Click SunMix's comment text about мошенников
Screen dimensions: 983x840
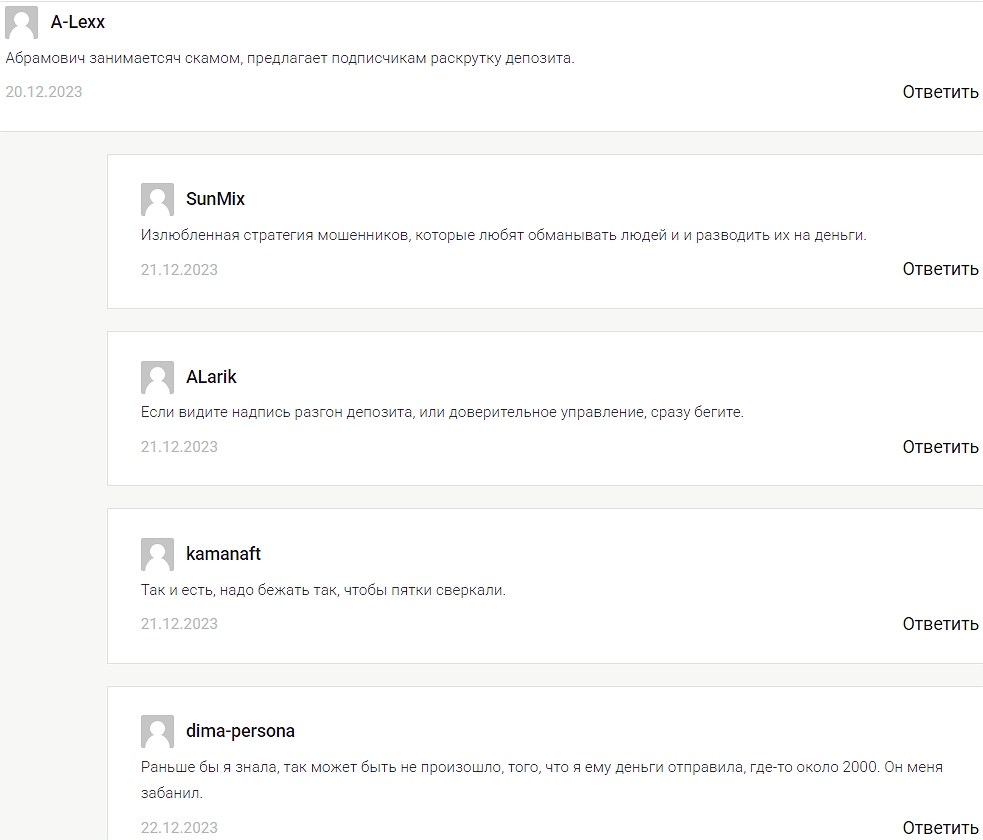click(x=503, y=236)
